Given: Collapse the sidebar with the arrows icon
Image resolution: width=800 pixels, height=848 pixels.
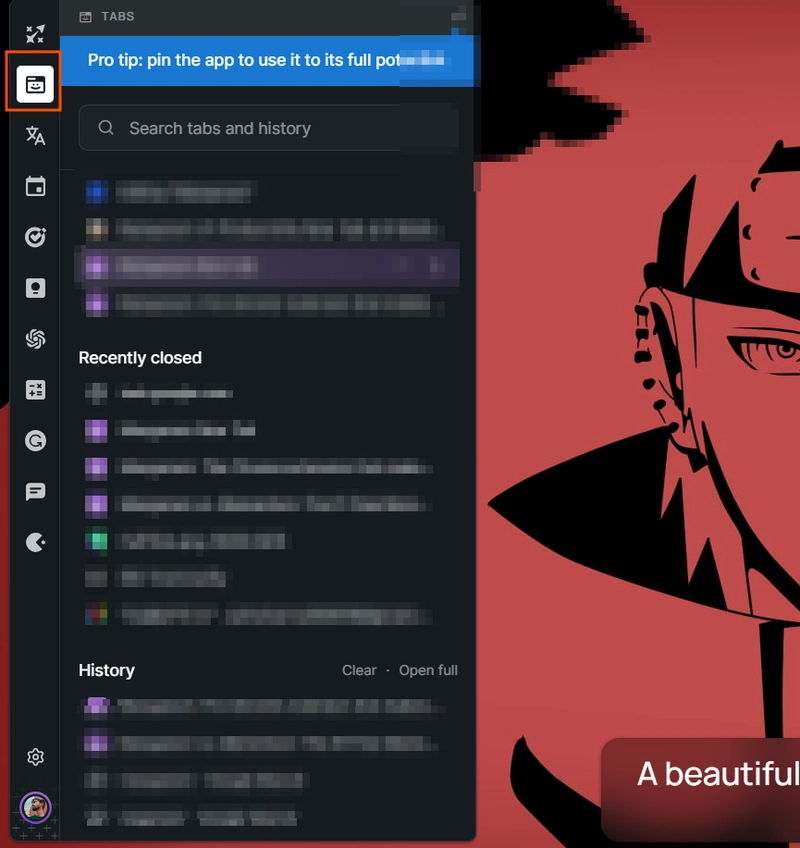Looking at the screenshot, I should (x=35, y=34).
